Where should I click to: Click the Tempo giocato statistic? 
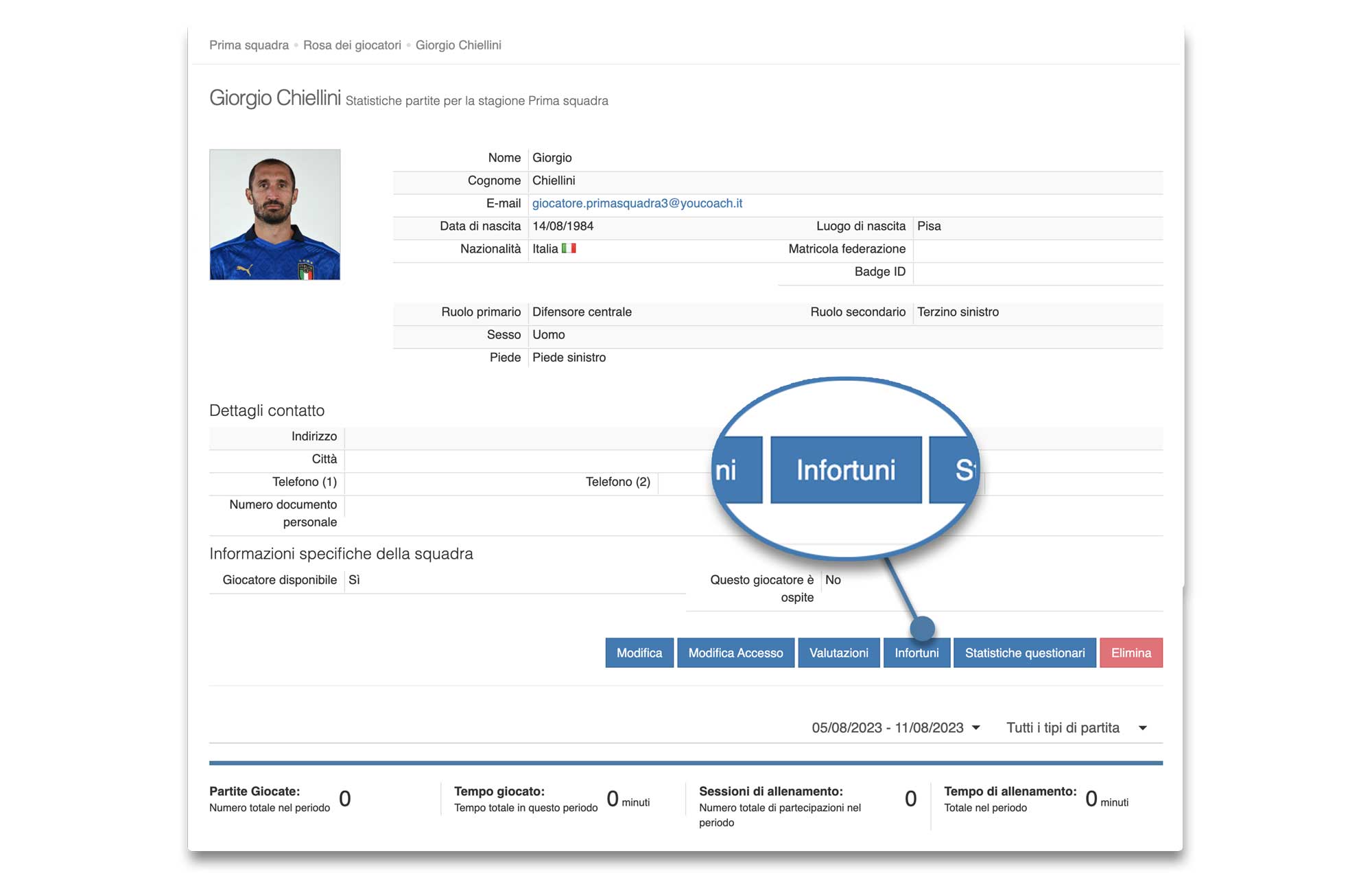(x=499, y=791)
